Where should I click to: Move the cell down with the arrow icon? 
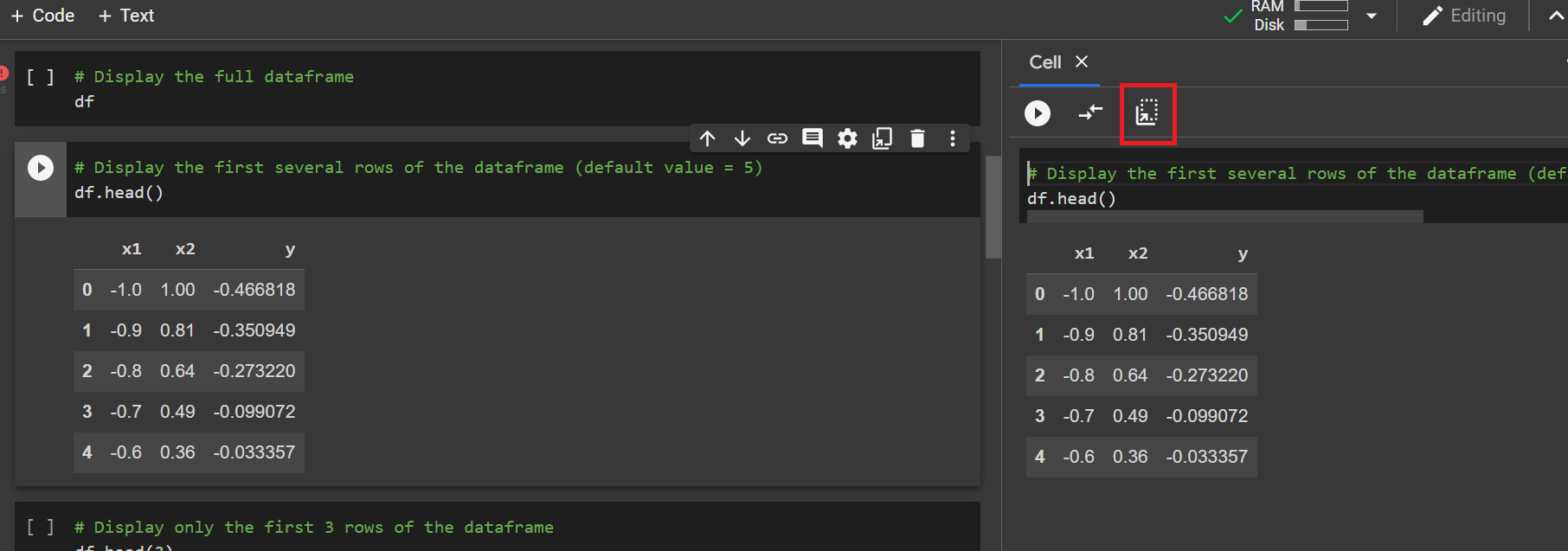[x=742, y=138]
